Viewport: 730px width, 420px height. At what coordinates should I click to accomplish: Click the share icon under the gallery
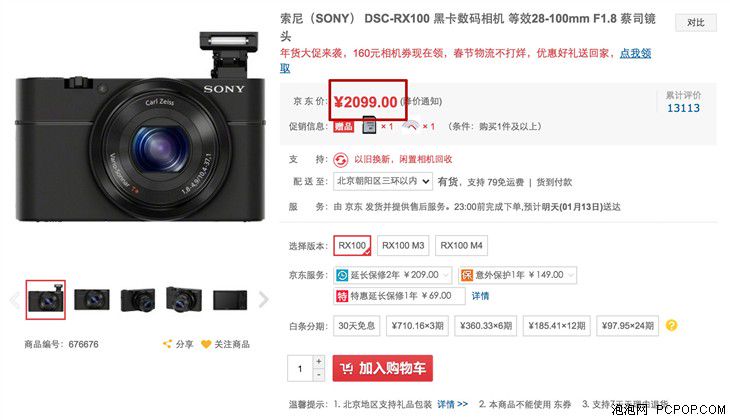(167, 344)
